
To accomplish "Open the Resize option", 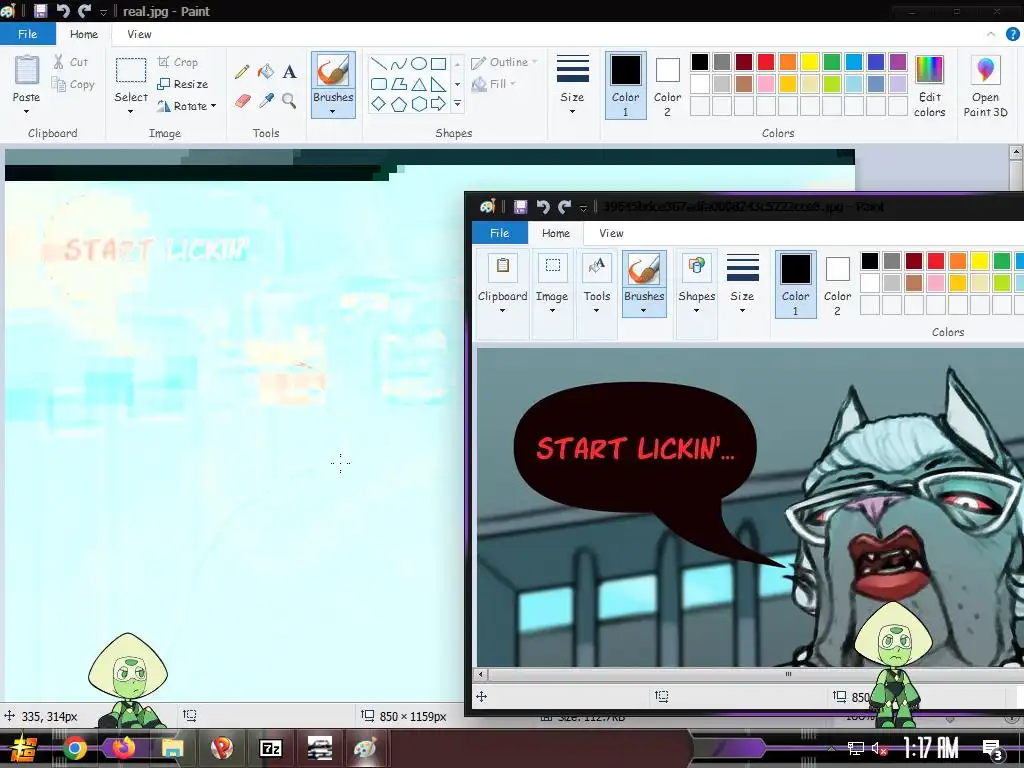I will (183, 84).
